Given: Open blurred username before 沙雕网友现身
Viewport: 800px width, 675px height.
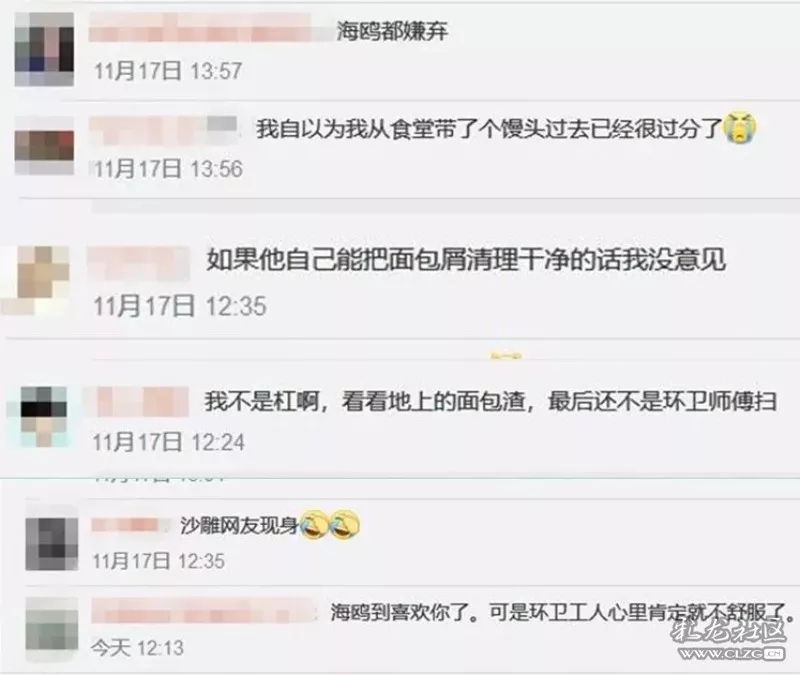Looking at the screenshot, I should [x=132, y=526].
